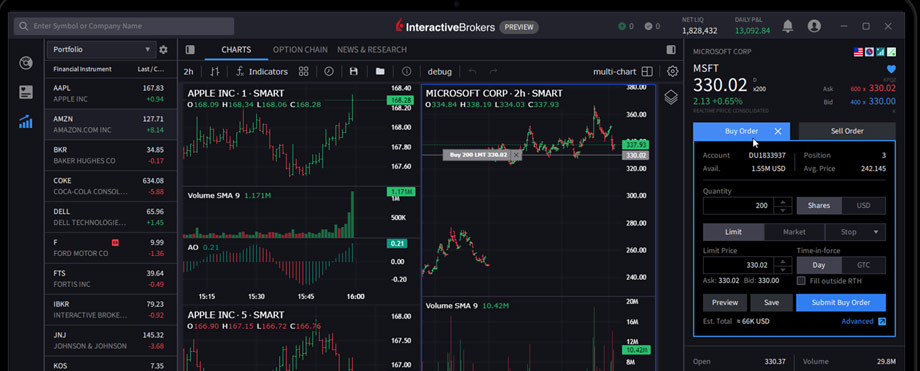Switch to the NEWS & RESEARCH tab
Viewport: 920px width, 371px height.
click(x=371, y=50)
